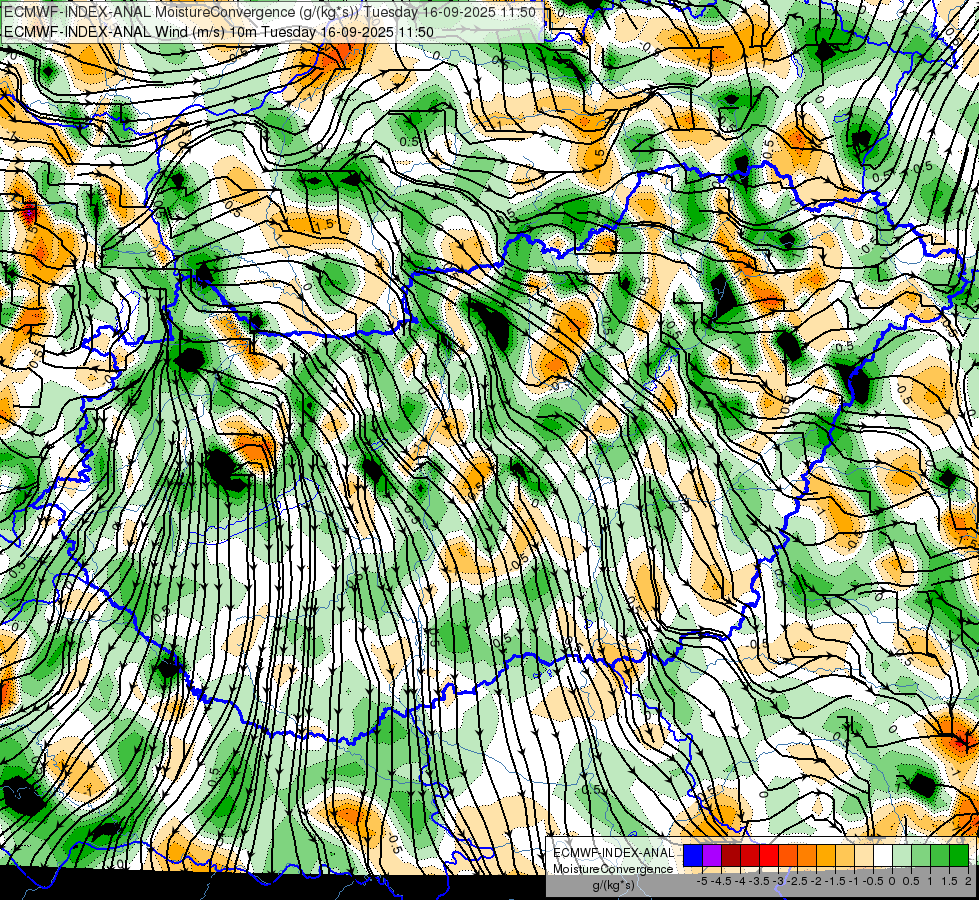Click the blue legend color swatch

693,855
